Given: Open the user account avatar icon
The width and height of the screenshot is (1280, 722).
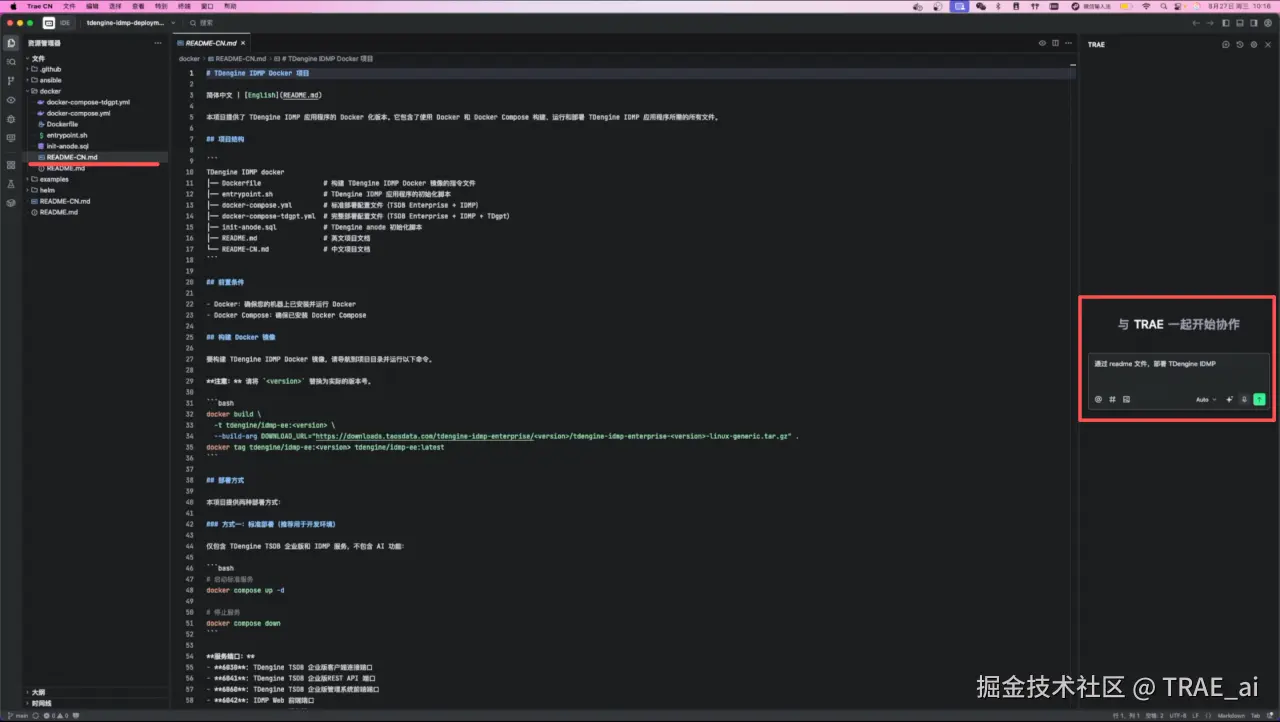Looking at the screenshot, I should coord(1268,22).
